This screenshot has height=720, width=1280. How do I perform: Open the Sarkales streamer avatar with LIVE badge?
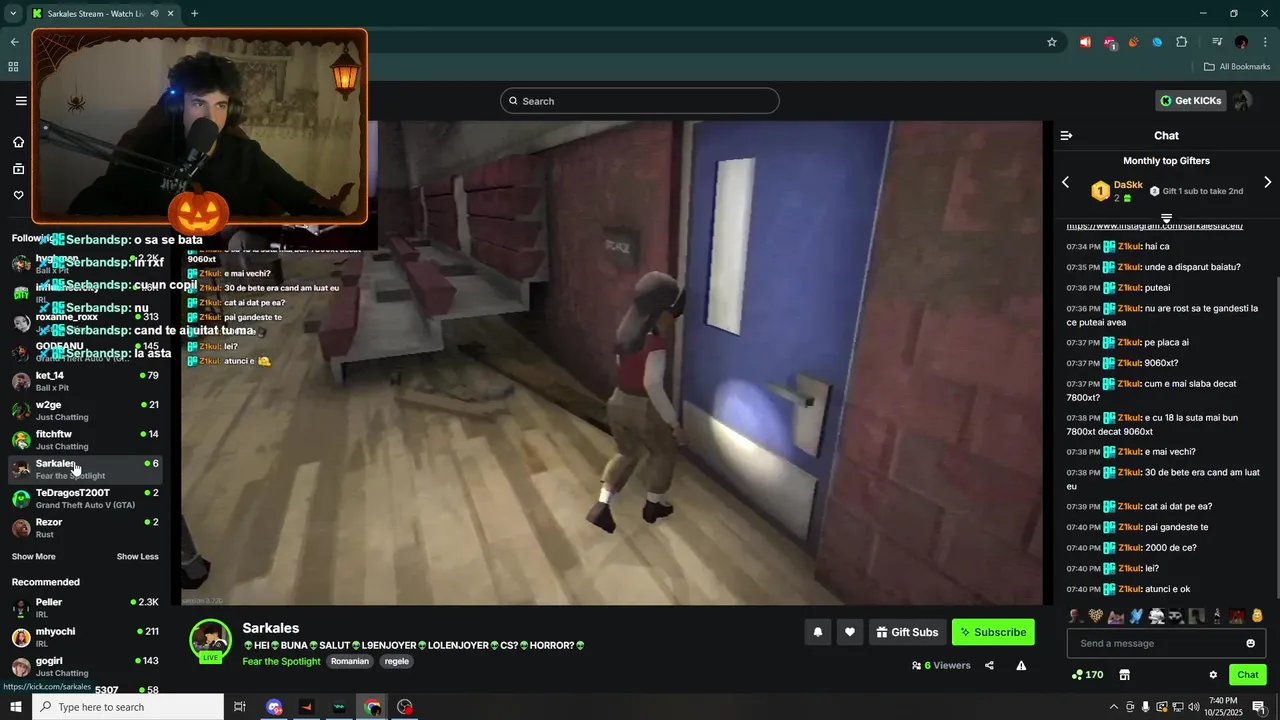pyautogui.click(x=211, y=641)
